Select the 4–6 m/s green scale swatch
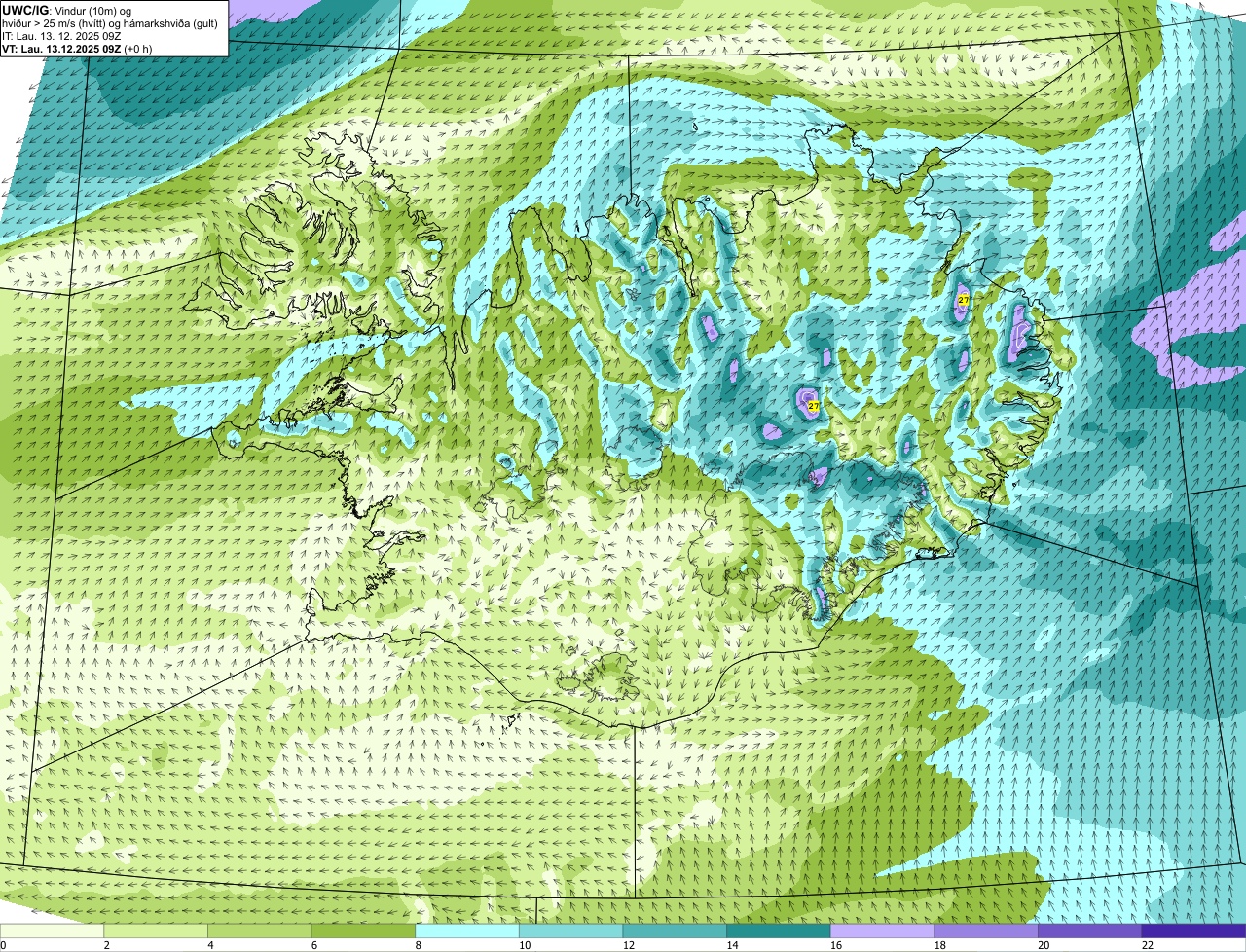Screen dimensions: 1246x952 pos(259,932)
